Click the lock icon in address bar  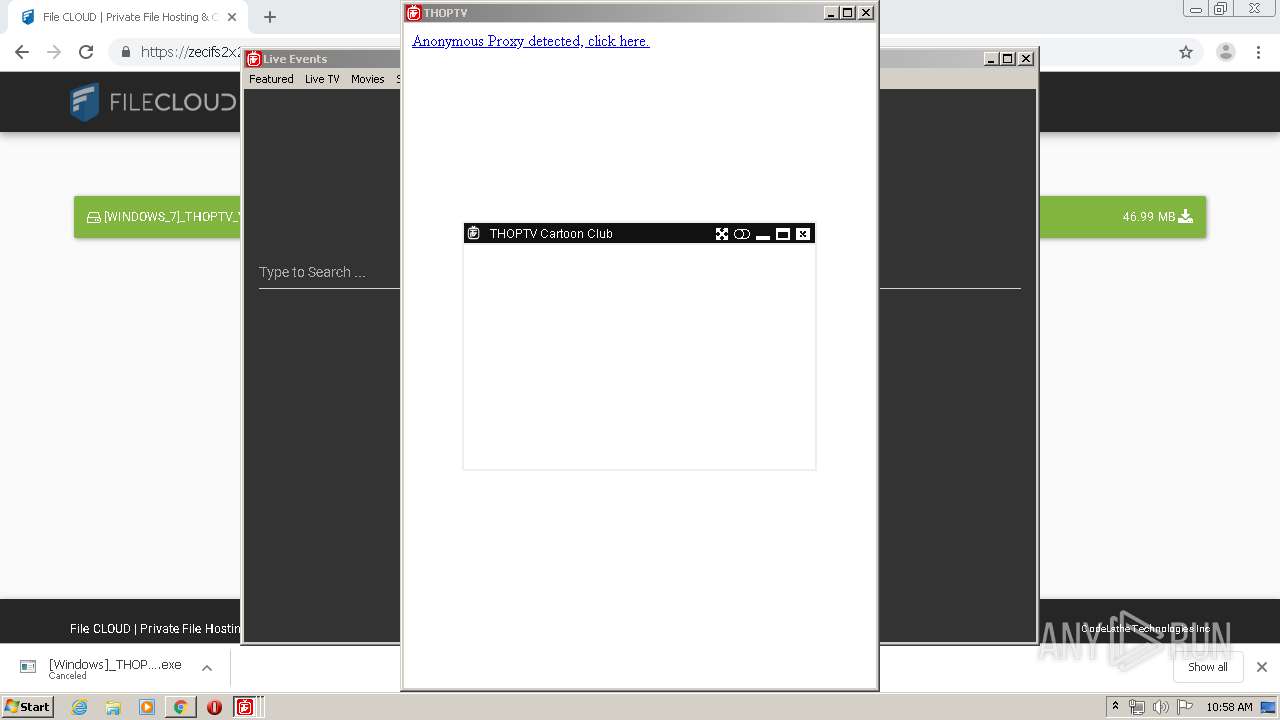pyautogui.click(x=125, y=52)
